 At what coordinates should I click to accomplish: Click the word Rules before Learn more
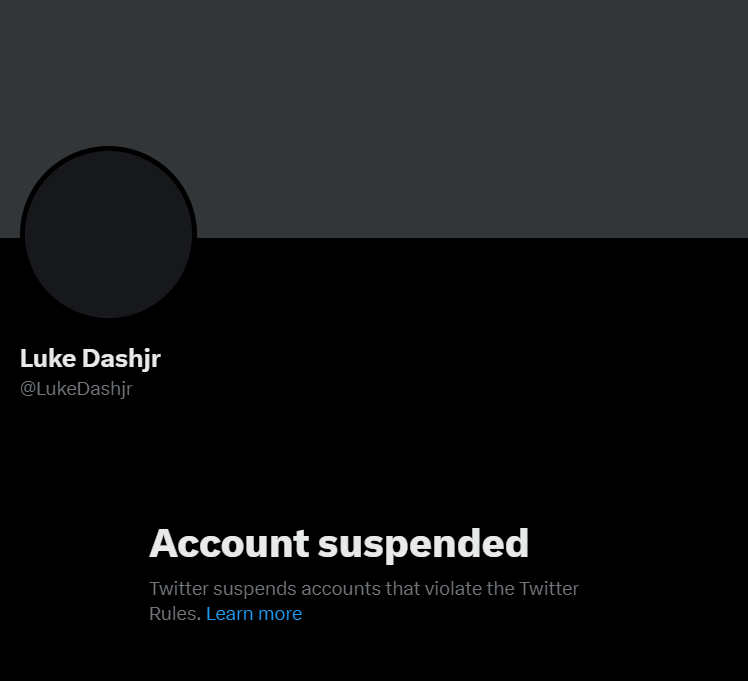coord(175,613)
